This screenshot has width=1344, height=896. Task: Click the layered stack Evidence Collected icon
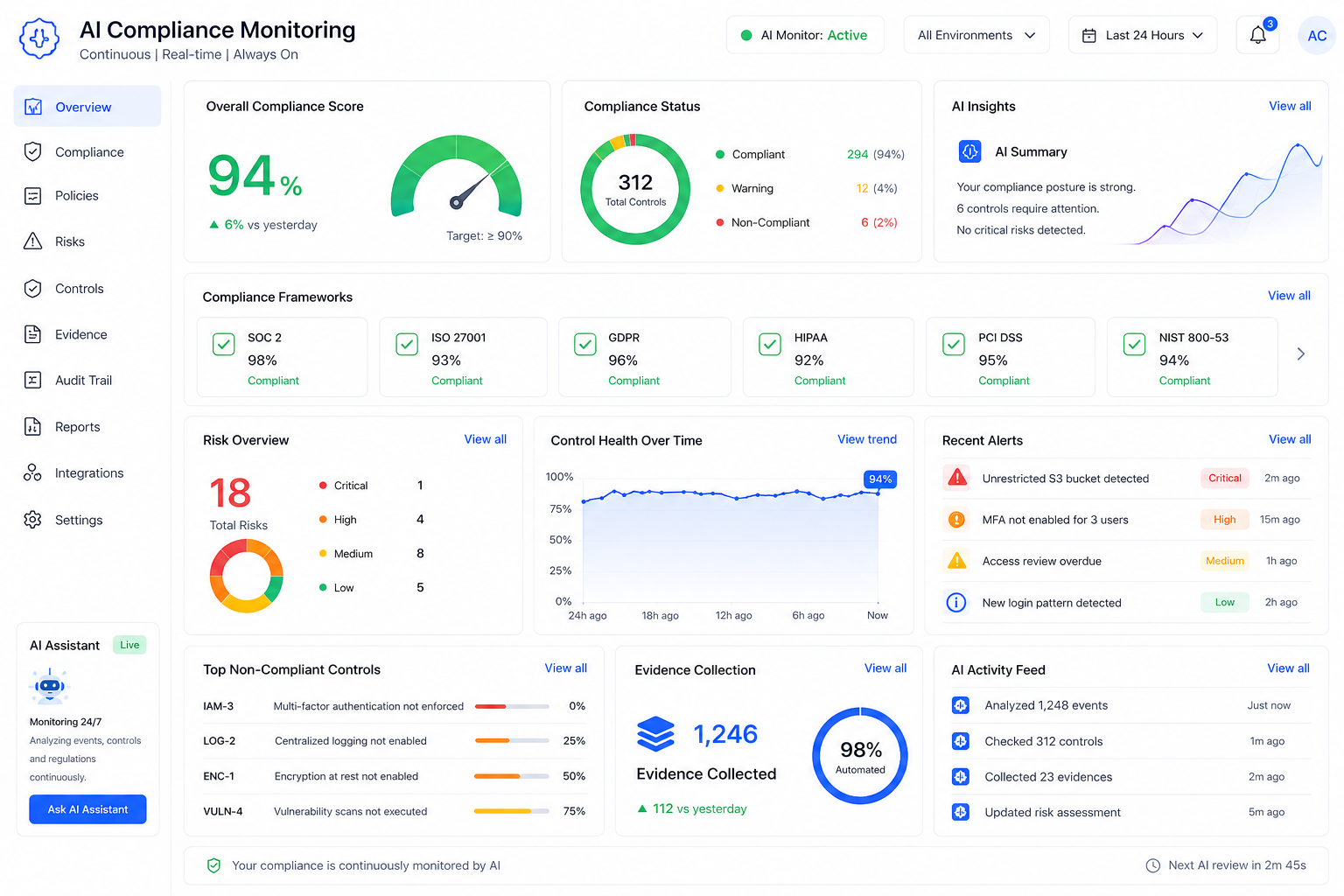[x=655, y=734]
